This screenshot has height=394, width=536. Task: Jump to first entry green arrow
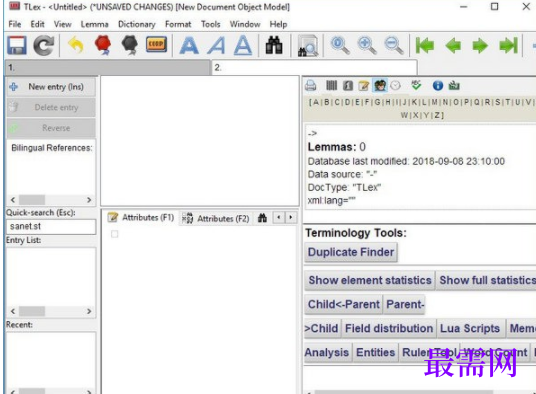tap(425, 45)
